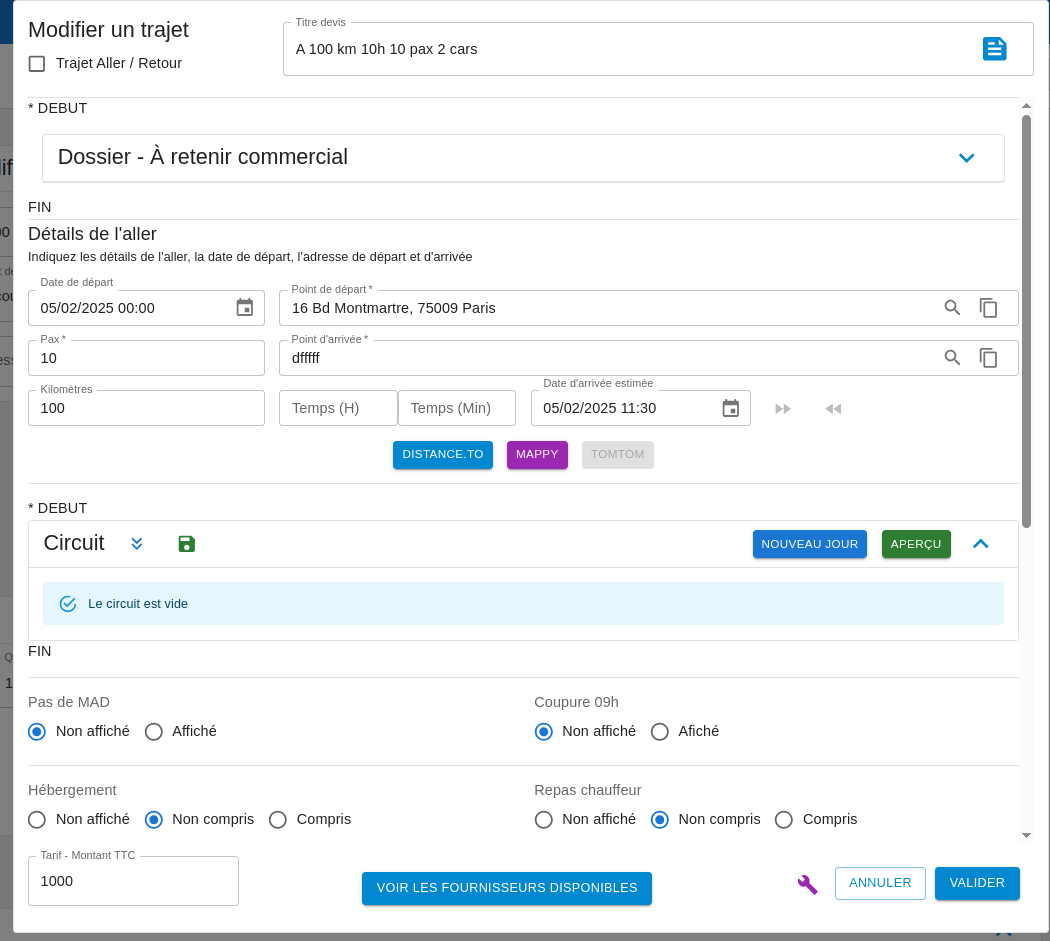Click the document icon in Titre devis field
1050x941 pixels.
pos(994,49)
